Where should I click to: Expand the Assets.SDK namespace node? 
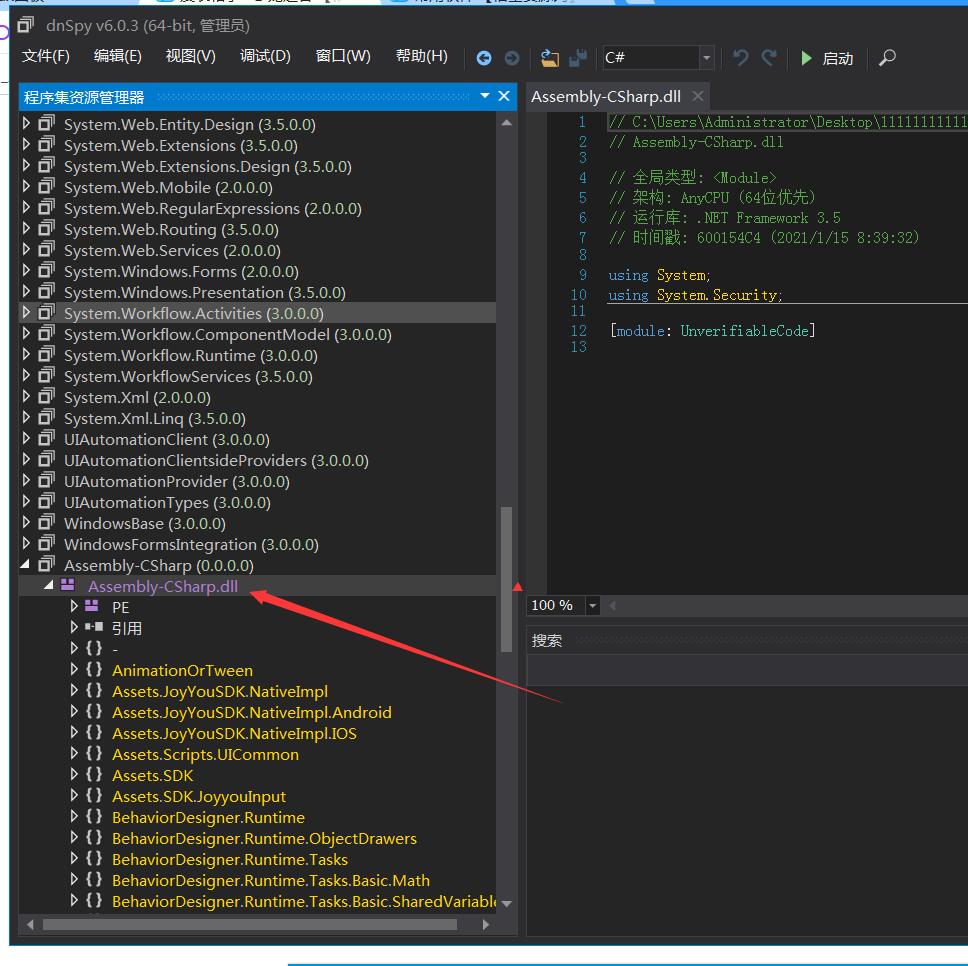pyautogui.click(x=73, y=774)
